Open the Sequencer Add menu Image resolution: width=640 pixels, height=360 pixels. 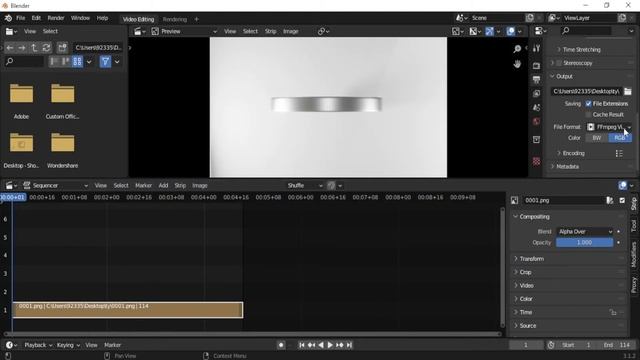tap(163, 186)
